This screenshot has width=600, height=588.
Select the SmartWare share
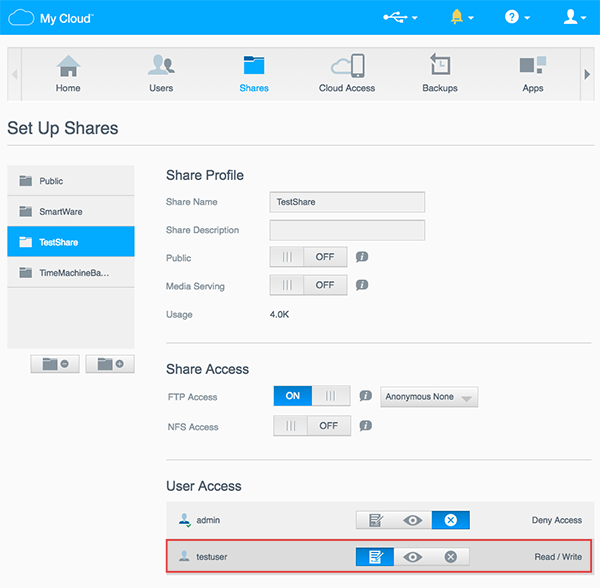(71, 211)
